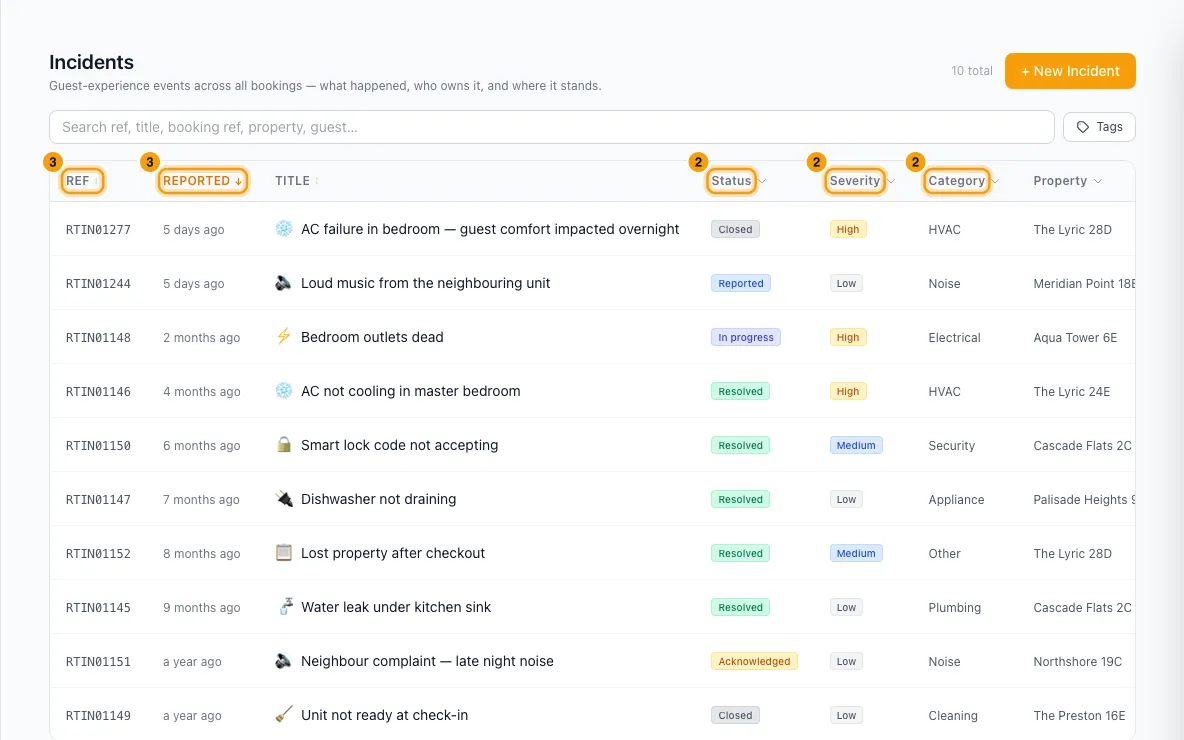This screenshot has height=740, width=1184.
Task: Sort the table by TITLE column
Action: [296, 181]
